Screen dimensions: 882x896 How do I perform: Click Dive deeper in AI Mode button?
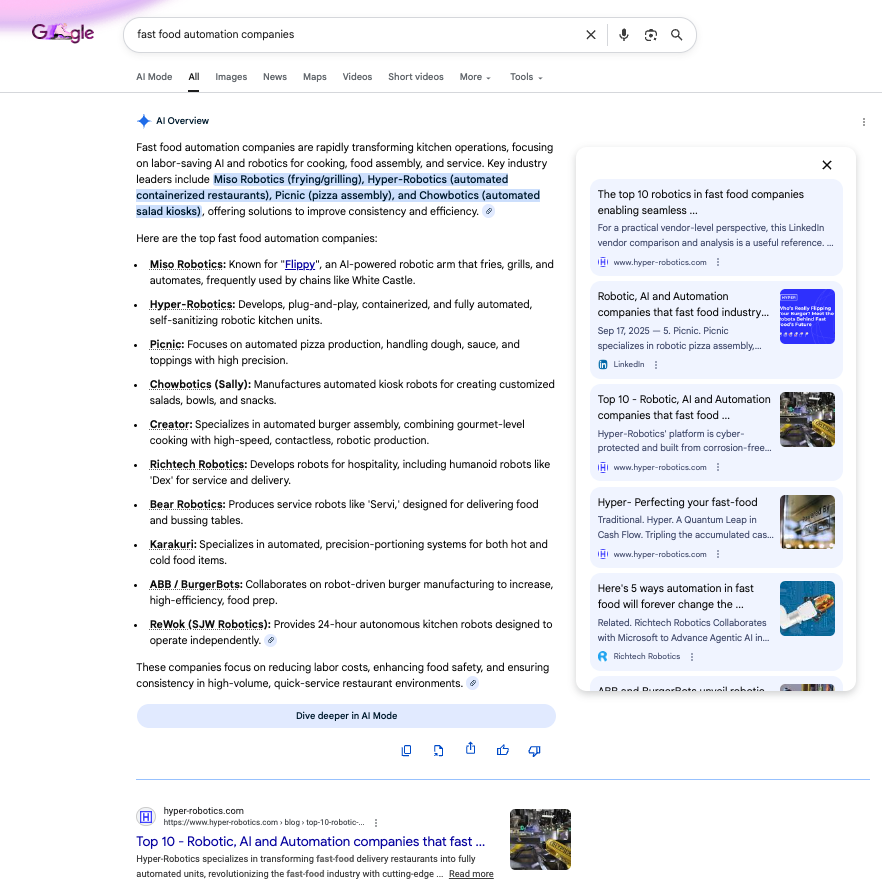[346, 716]
